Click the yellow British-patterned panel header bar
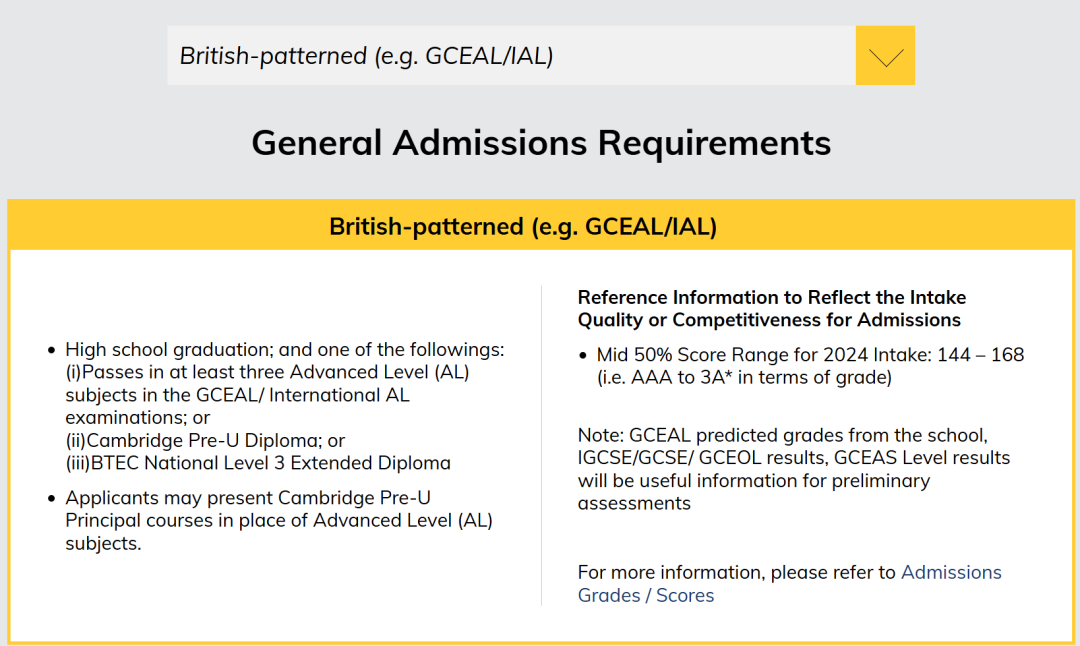1080x646 pixels. tap(541, 226)
